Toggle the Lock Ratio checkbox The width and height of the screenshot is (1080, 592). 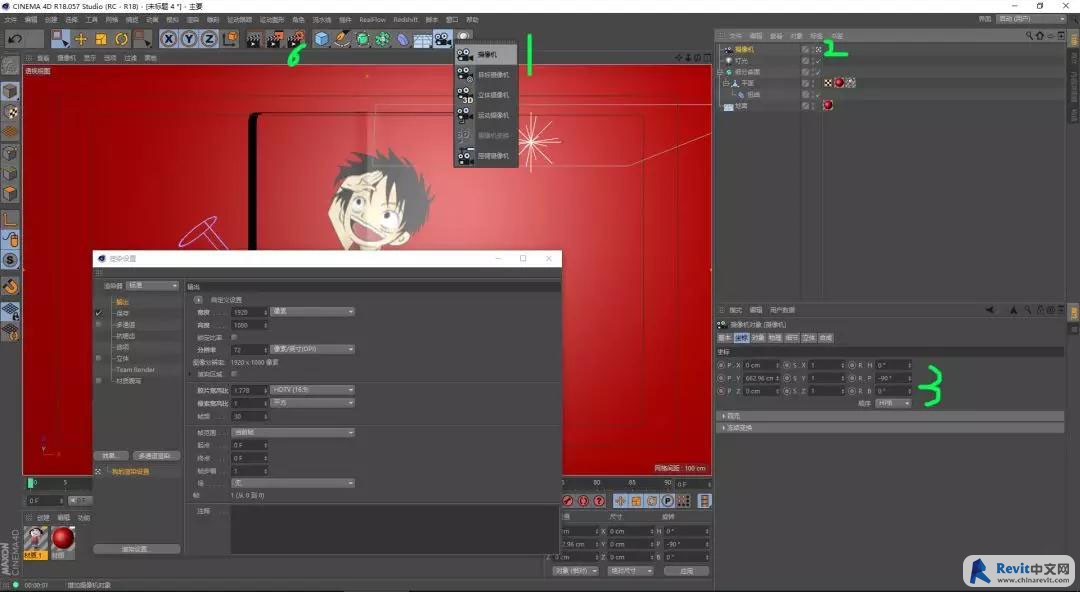coord(234,337)
